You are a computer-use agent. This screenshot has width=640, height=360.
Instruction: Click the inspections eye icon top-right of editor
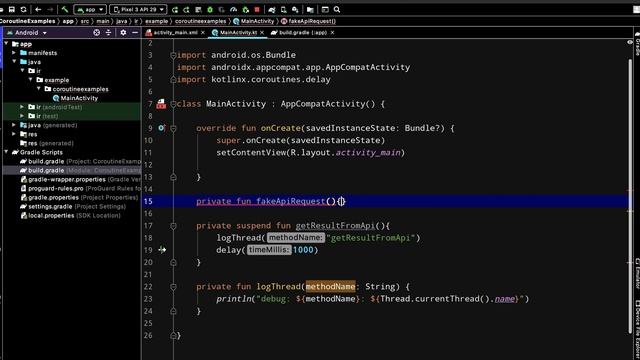(630, 42)
